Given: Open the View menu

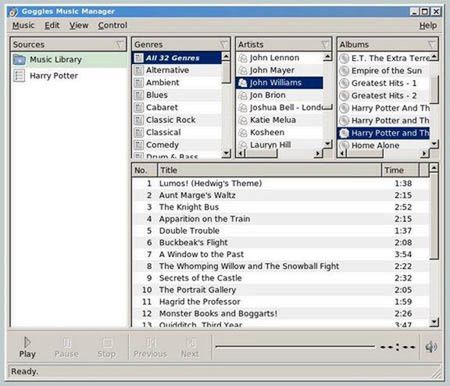Looking at the screenshot, I should click(79, 25).
